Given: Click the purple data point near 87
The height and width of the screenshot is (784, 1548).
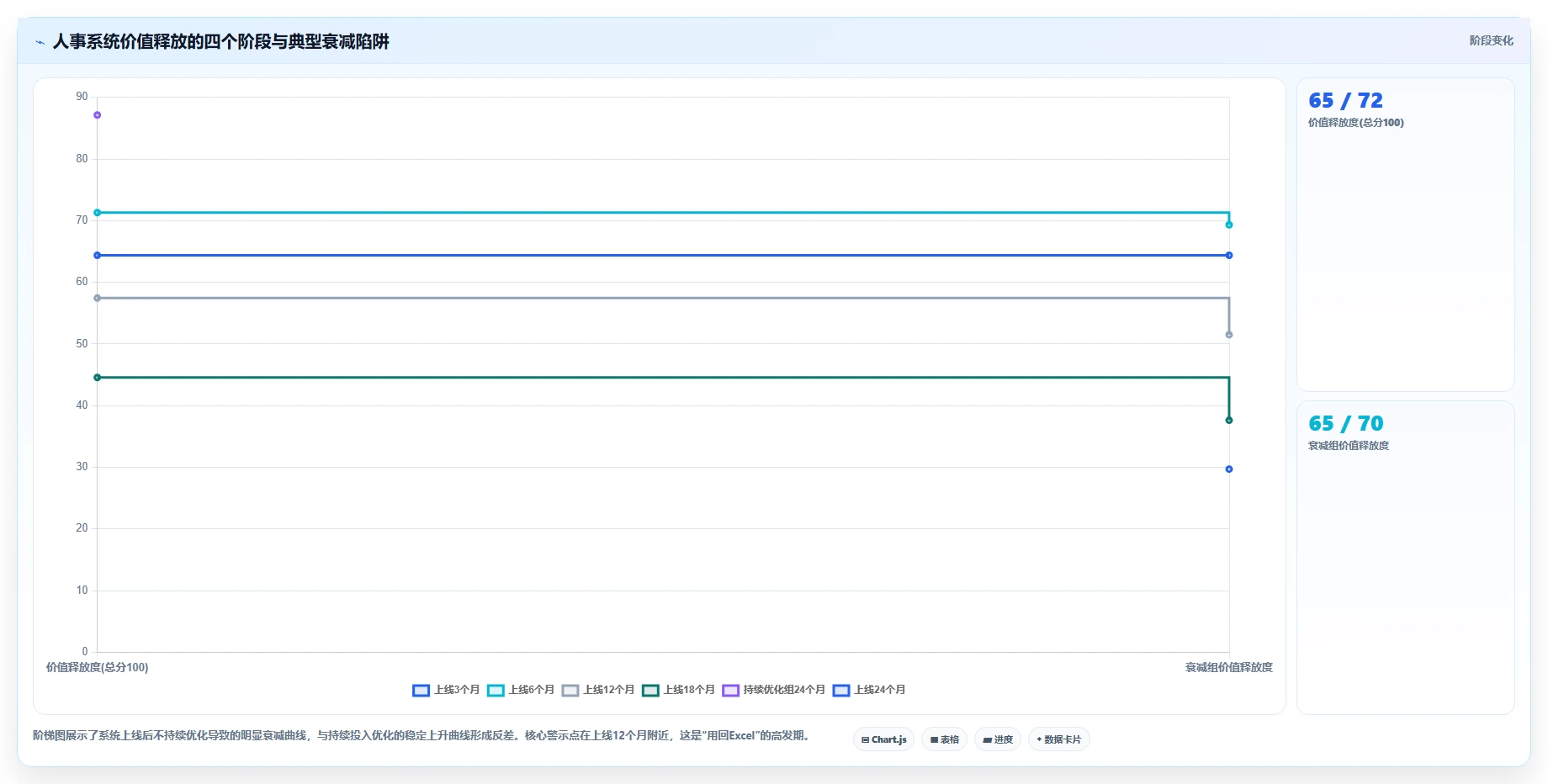Looking at the screenshot, I should click(x=98, y=115).
